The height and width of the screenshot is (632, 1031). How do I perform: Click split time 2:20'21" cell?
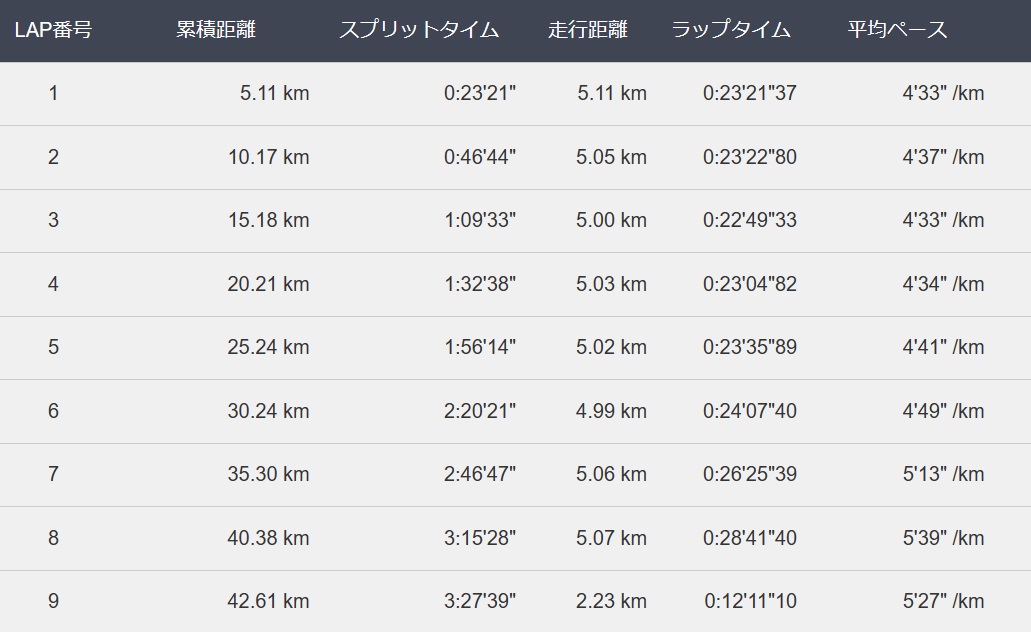pos(480,411)
